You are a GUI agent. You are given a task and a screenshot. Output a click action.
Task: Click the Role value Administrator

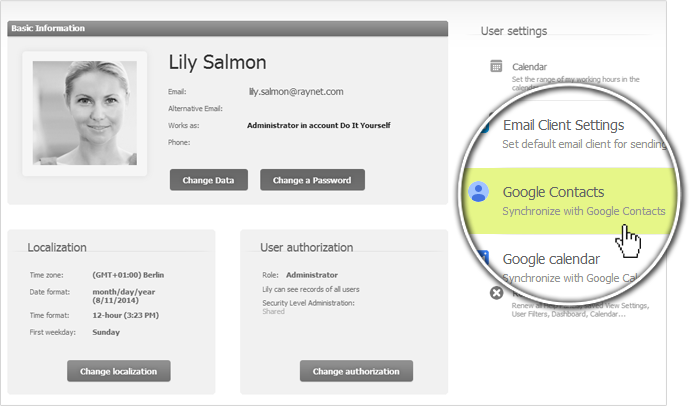point(312,275)
